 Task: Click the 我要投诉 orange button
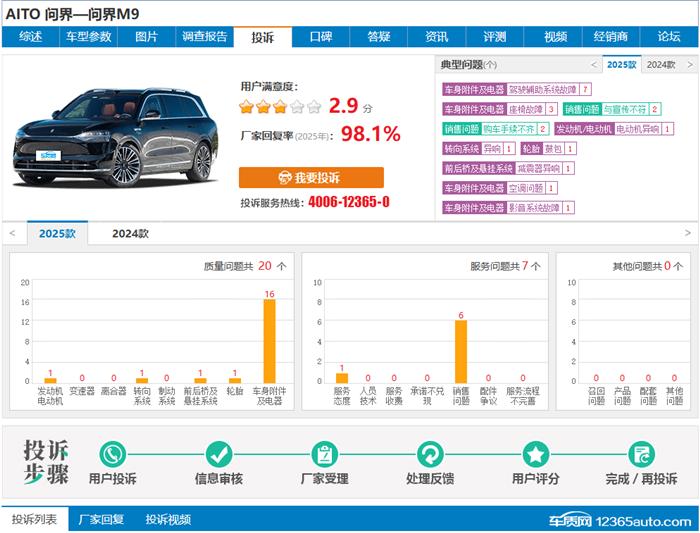pos(311,178)
